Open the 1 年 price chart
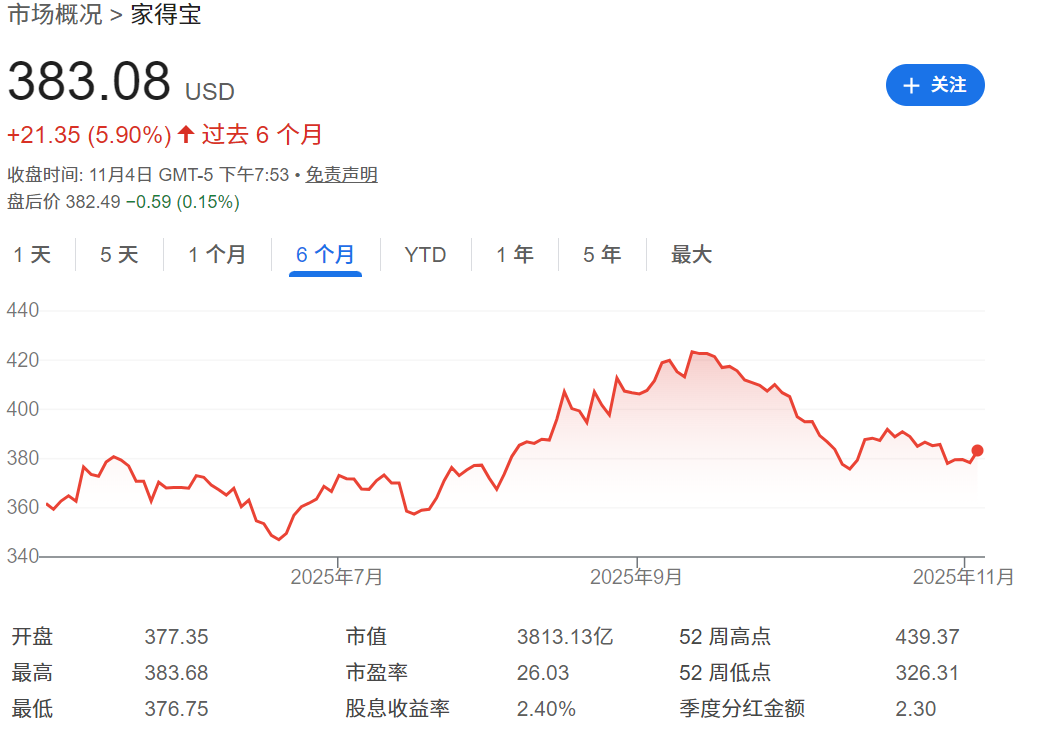The image size is (1043, 735). 513,255
